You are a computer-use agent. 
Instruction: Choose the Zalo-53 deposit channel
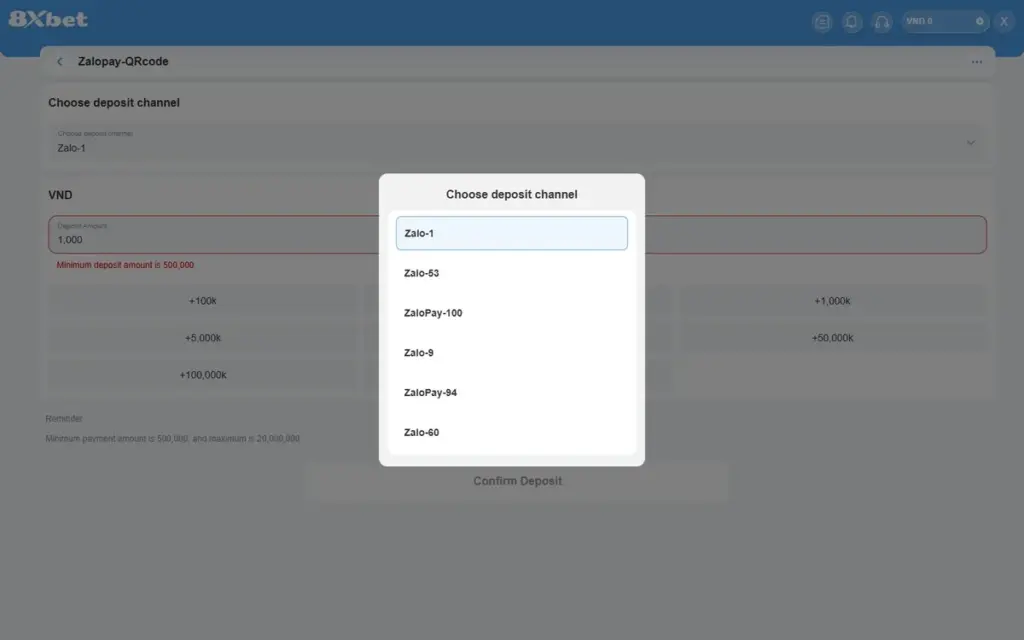click(x=511, y=273)
